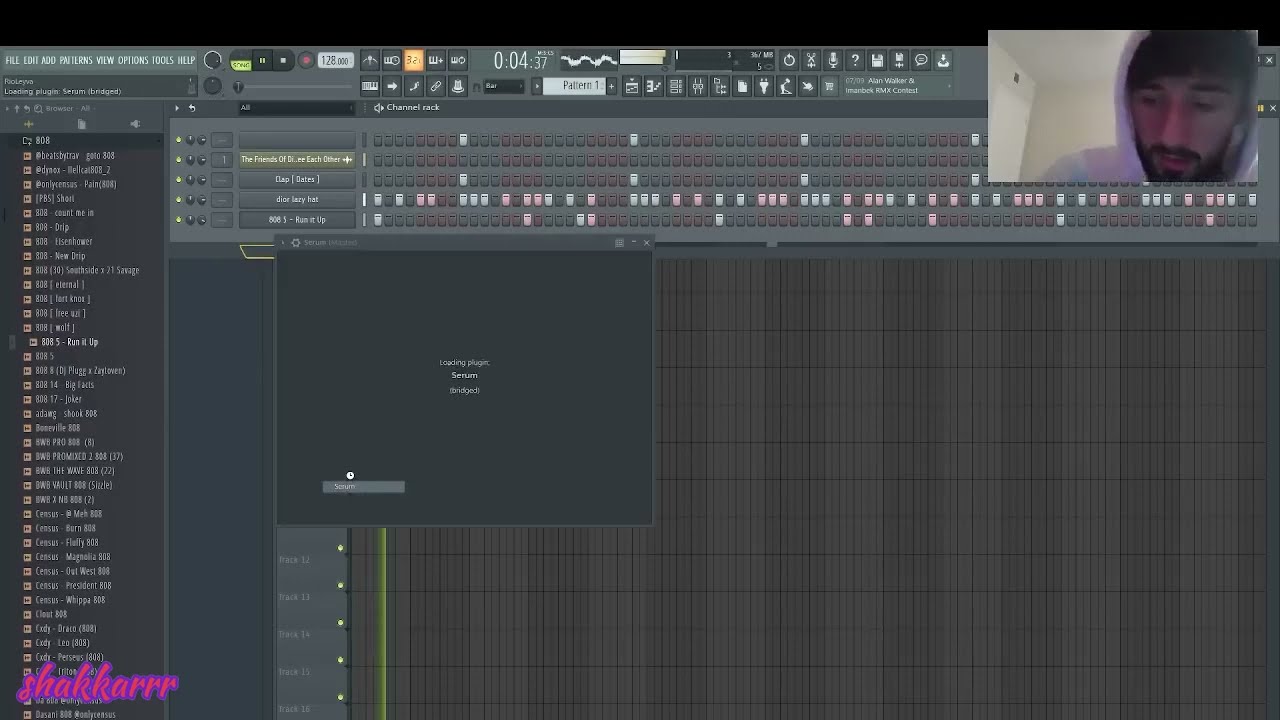Open the TOOLS menu
The image size is (1280, 720).
point(162,60)
